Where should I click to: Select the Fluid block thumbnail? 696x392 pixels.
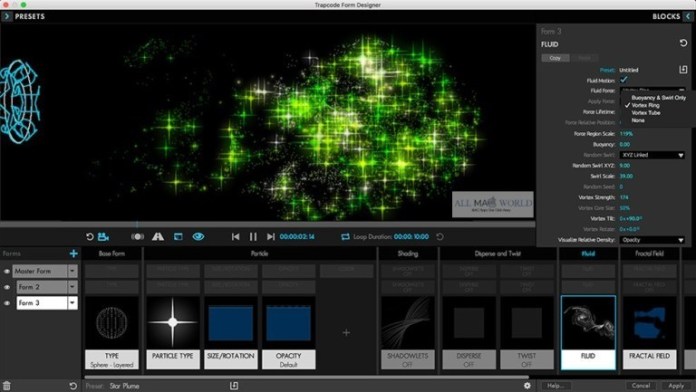588,333
